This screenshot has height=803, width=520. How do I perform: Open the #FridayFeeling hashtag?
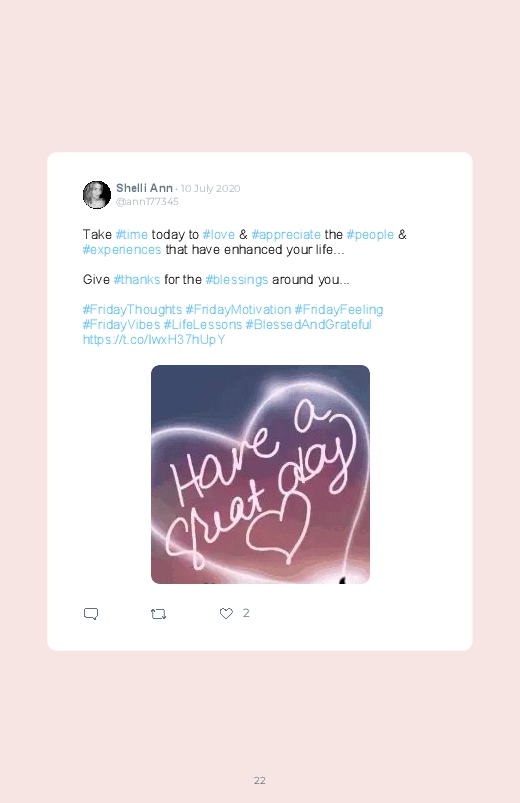(x=339, y=310)
